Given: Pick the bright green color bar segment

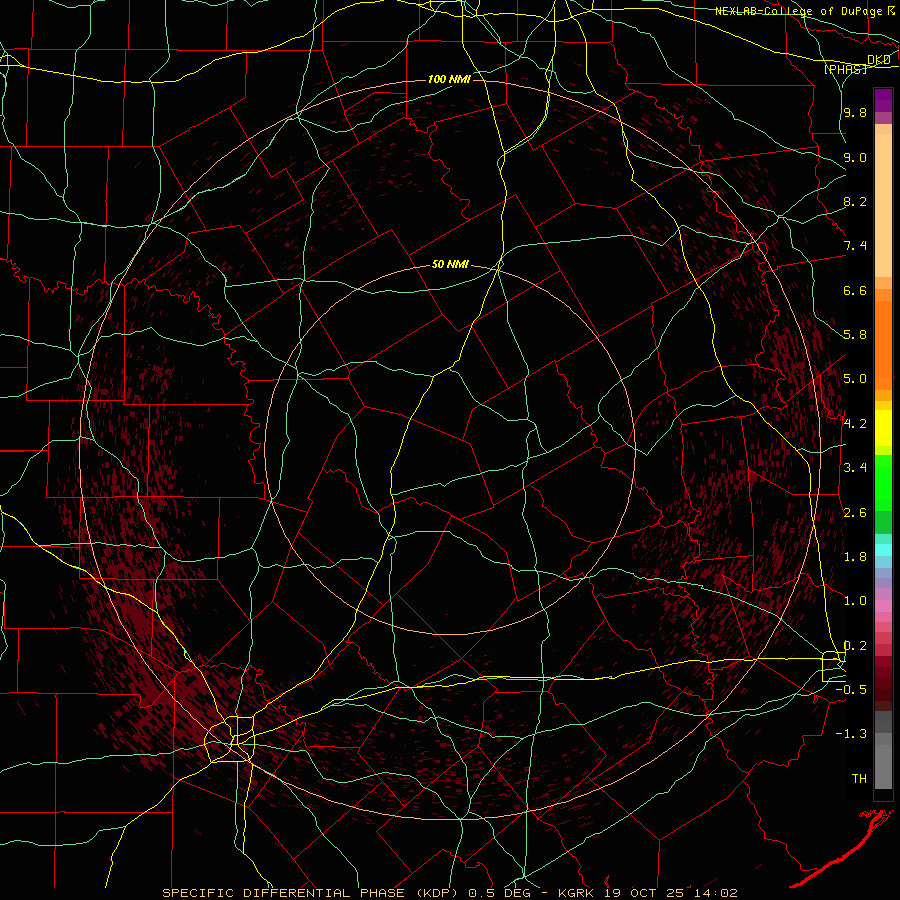Looking at the screenshot, I should pos(883,482).
